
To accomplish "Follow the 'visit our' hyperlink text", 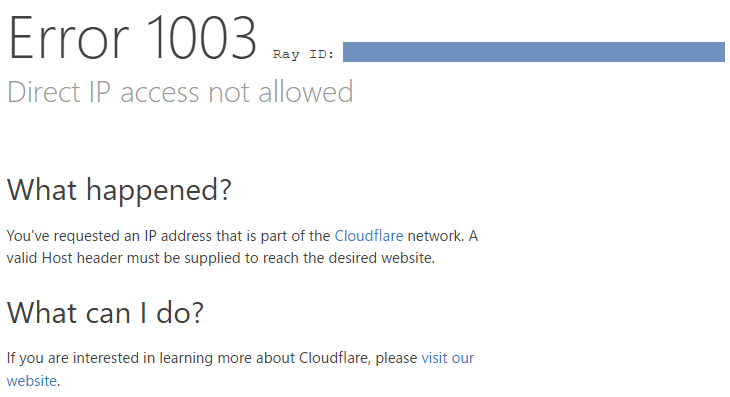I will (x=447, y=358).
